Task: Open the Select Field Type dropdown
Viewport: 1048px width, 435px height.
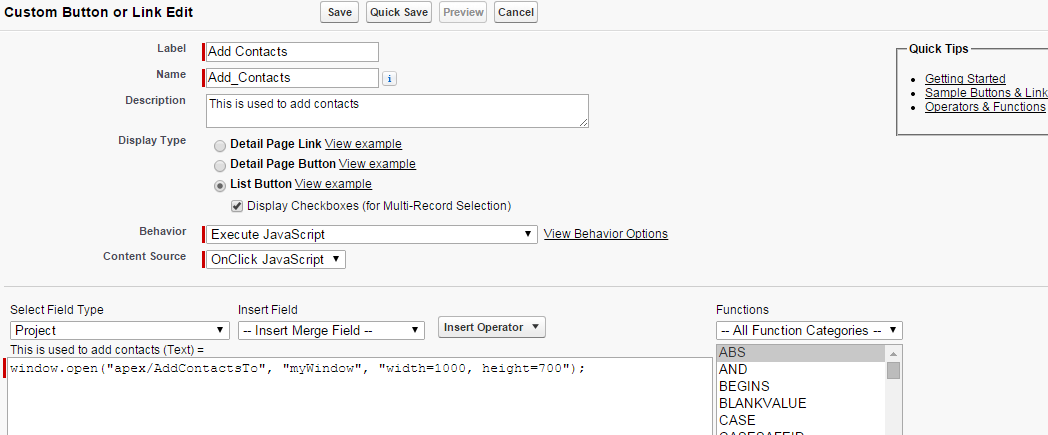Action: pos(120,331)
